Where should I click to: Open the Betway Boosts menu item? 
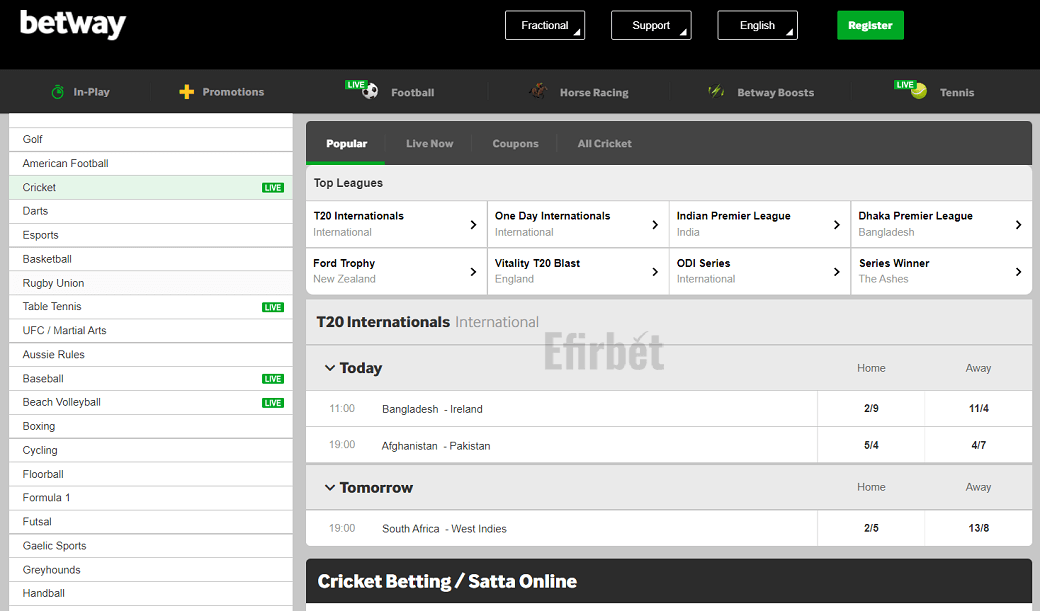pyautogui.click(x=775, y=92)
